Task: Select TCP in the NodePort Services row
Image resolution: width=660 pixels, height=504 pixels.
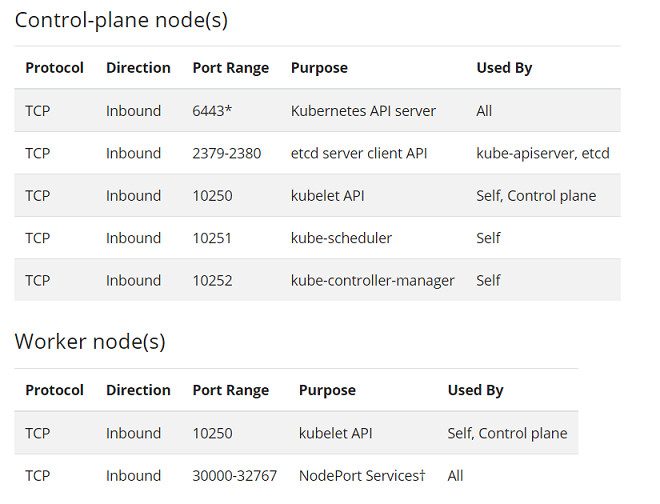Action: pyautogui.click(x=38, y=476)
